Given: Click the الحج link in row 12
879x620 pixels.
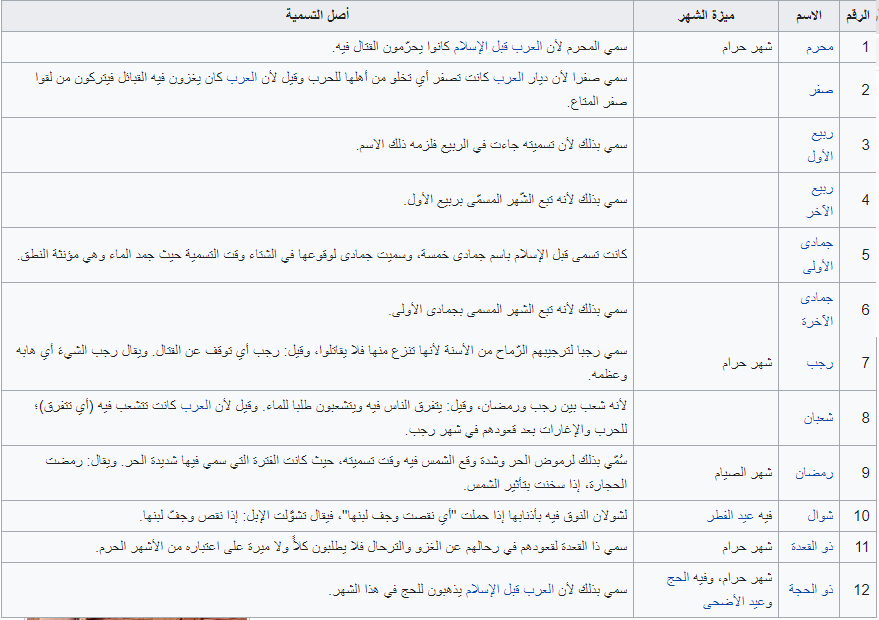Looking at the screenshot, I should tap(679, 578).
